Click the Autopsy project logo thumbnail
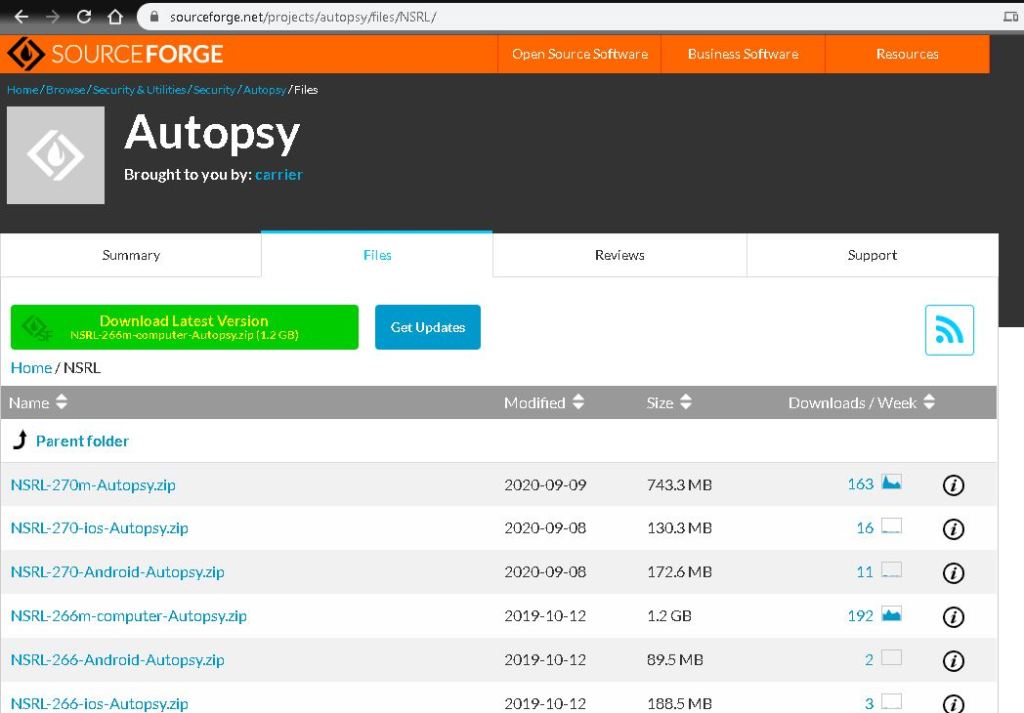1024x713 pixels. pos(56,156)
